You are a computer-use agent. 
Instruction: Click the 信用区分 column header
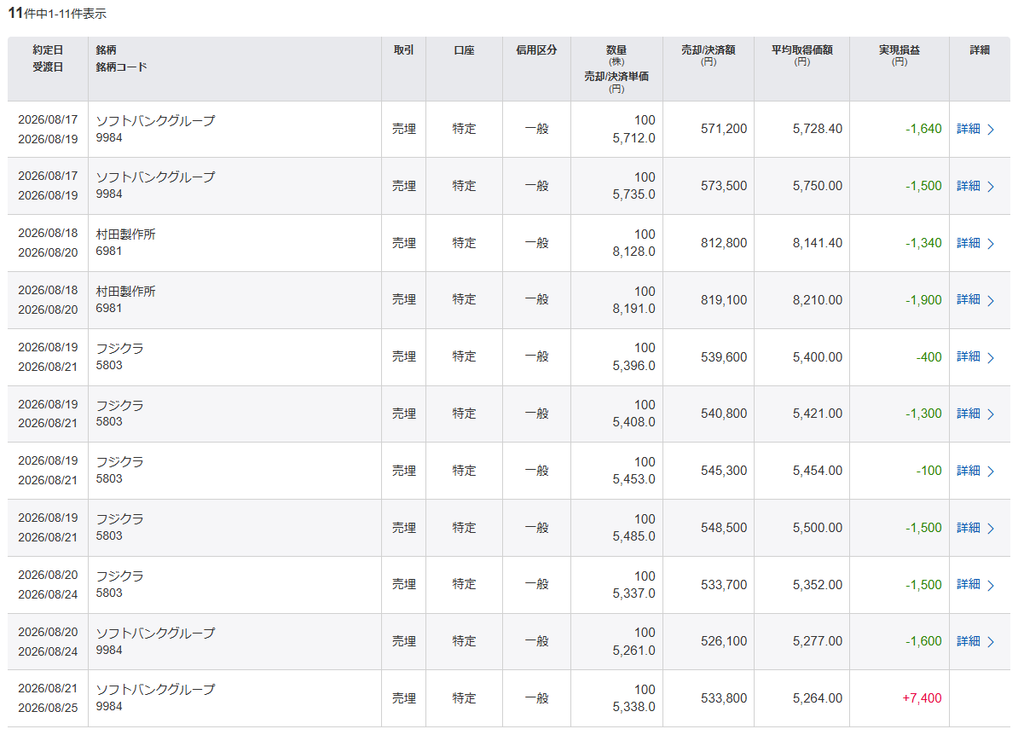536,50
